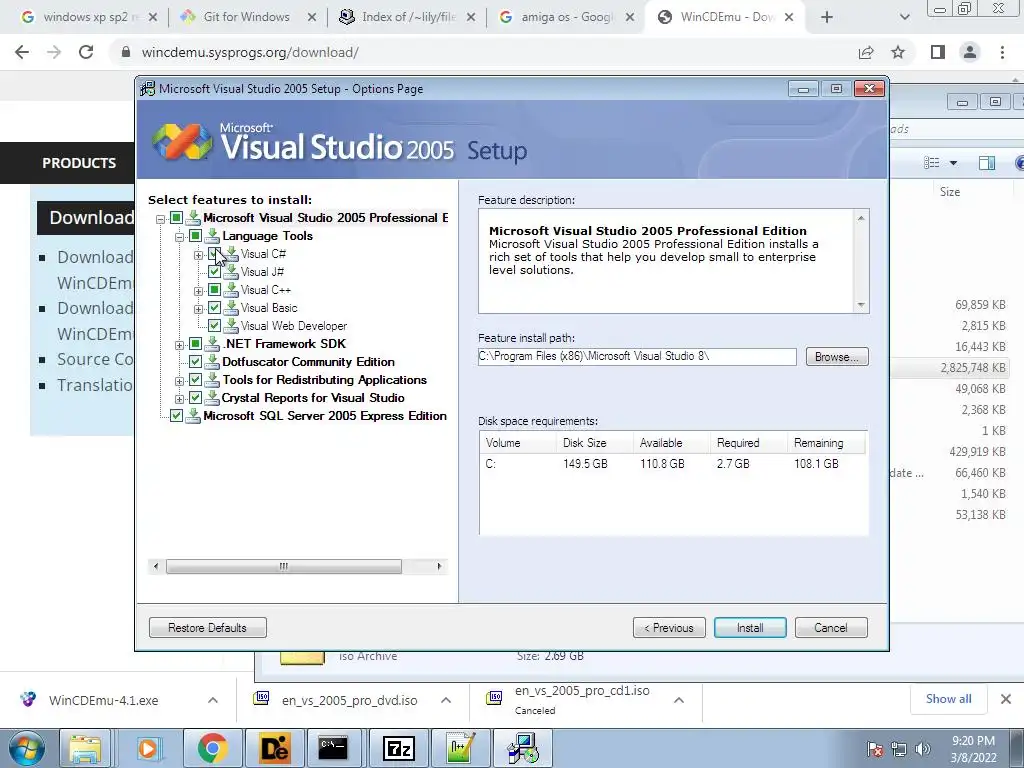Click the feature tree horizontal scrollbar thumb

pos(283,566)
